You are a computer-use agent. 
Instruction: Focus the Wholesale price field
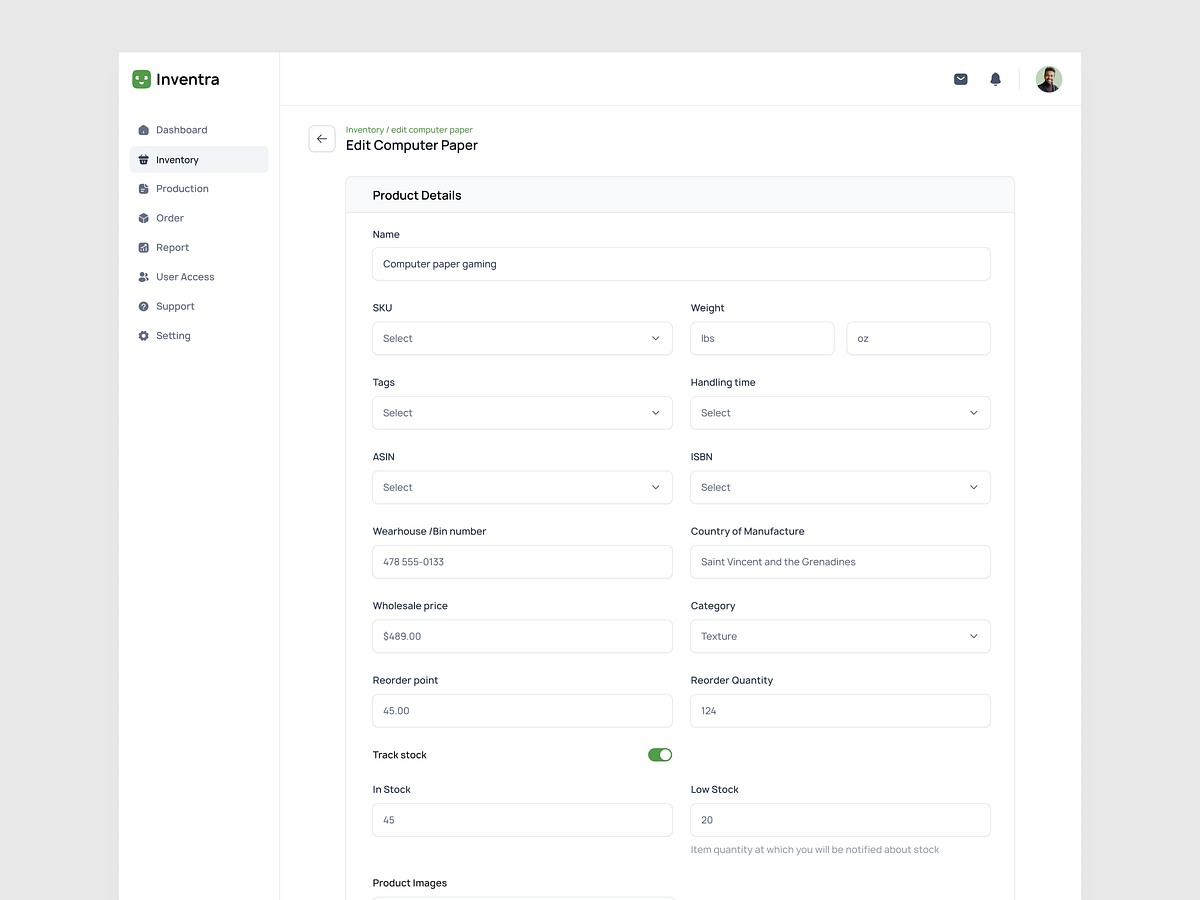[522, 636]
